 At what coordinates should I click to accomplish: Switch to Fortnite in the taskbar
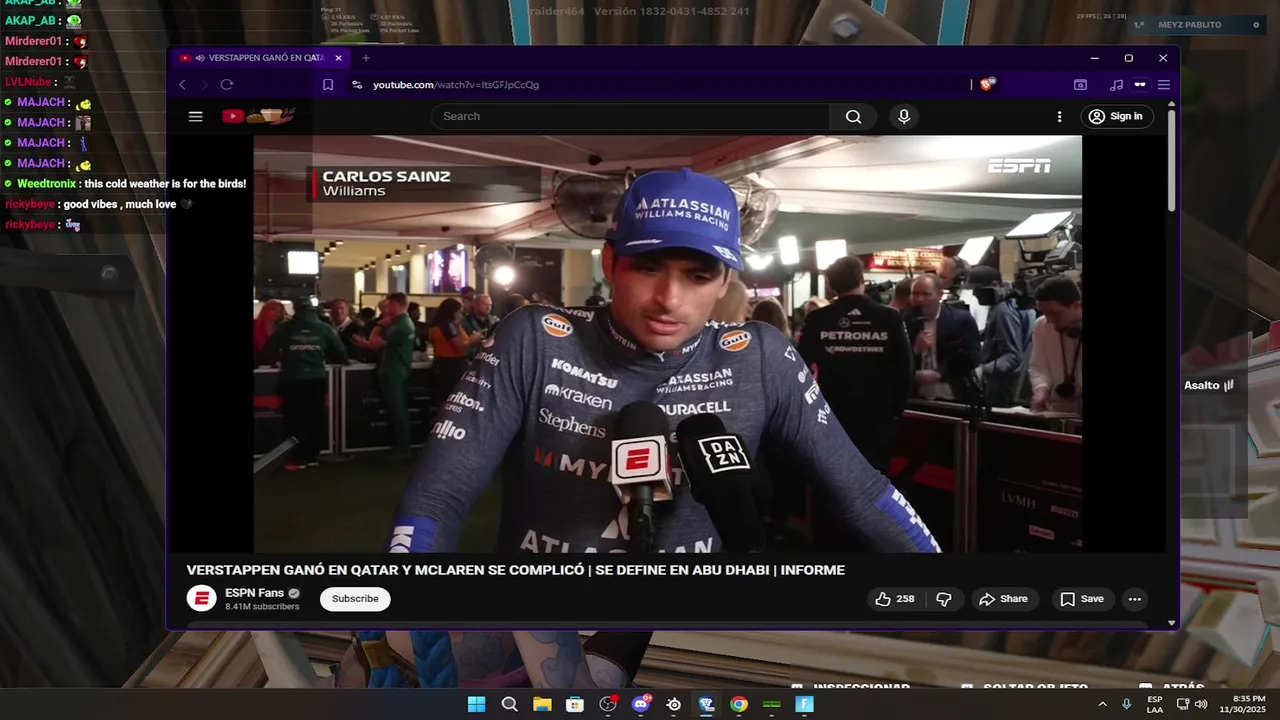click(x=805, y=704)
